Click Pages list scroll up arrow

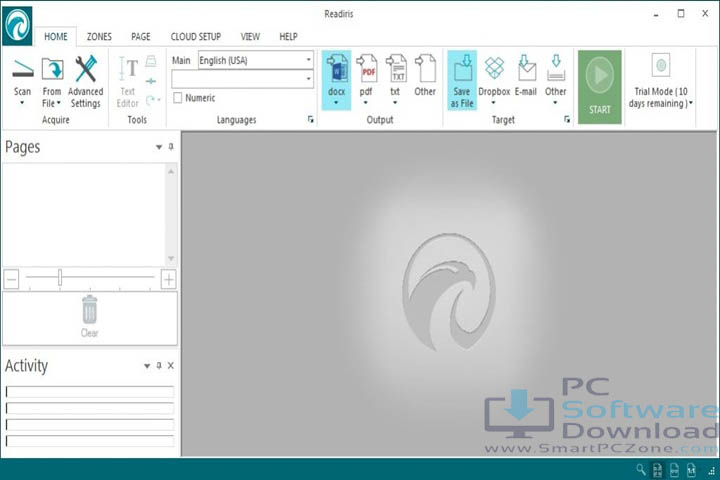click(171, 171)
